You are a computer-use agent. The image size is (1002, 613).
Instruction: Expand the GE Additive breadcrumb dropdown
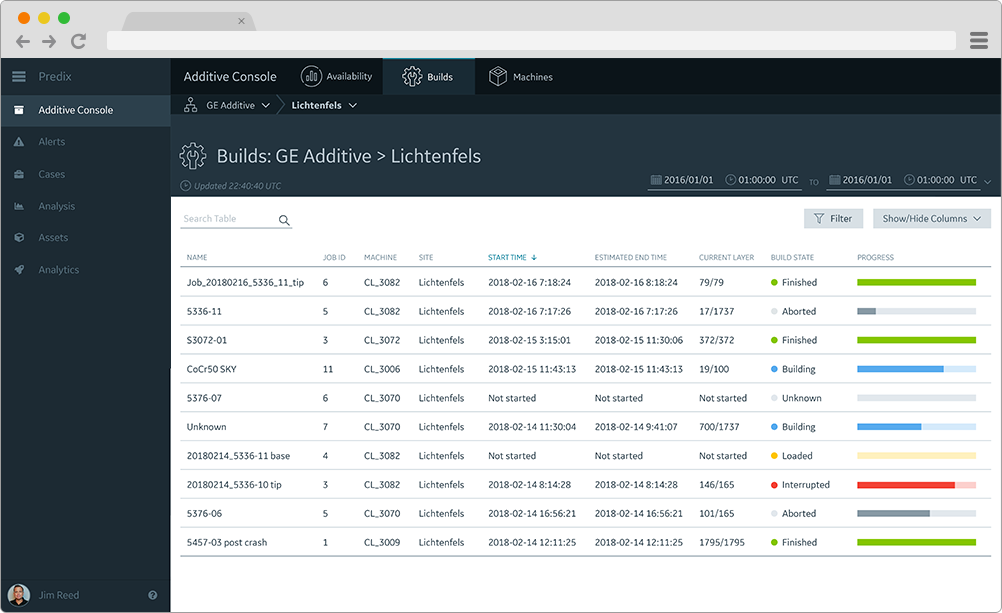[266, 105]
